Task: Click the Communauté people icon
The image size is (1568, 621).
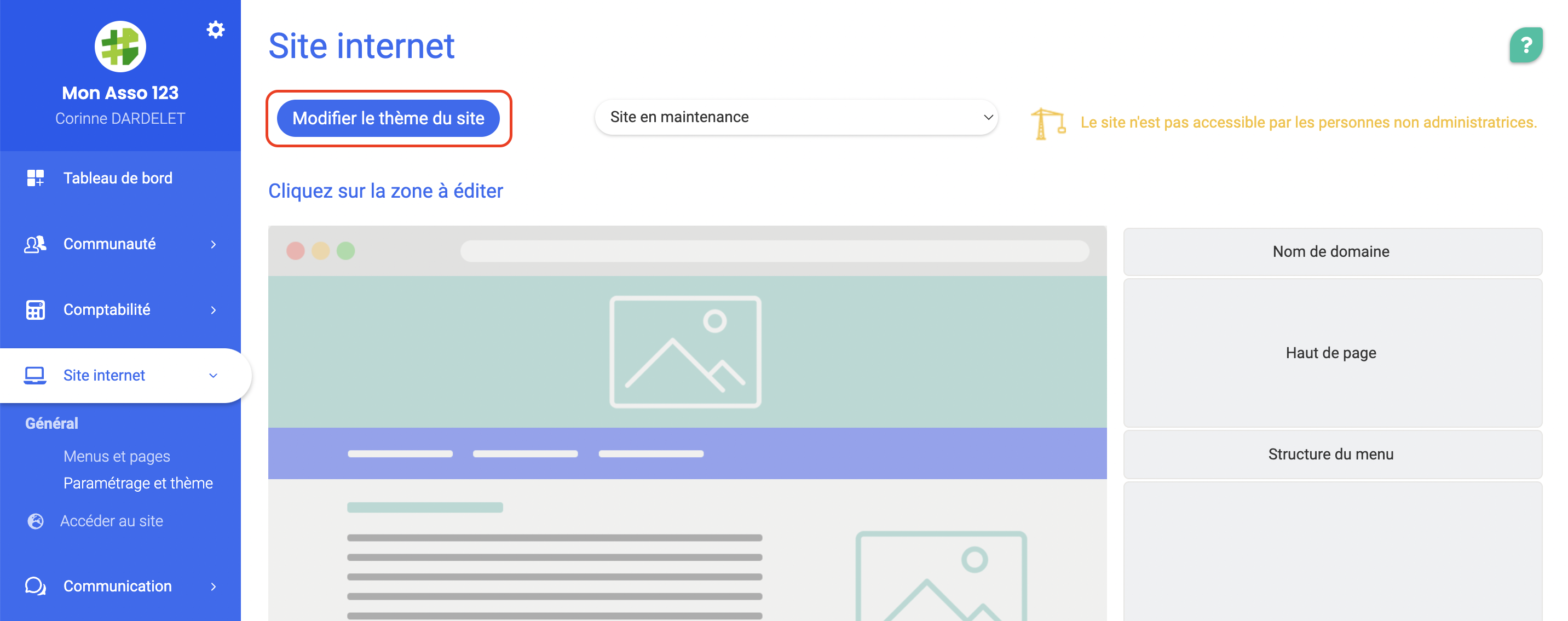Action: (35, 244)
